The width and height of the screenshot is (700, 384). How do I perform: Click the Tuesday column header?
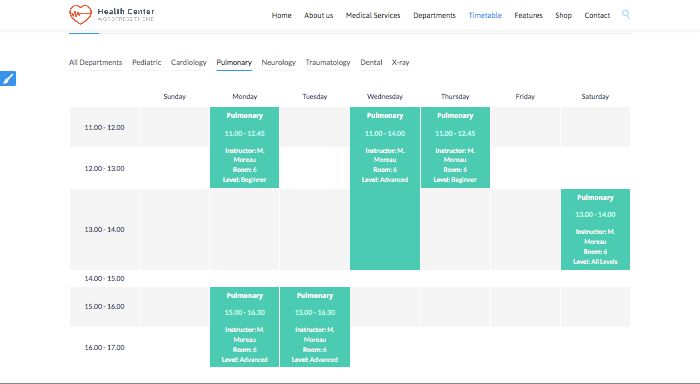click(x=315, y=96)
